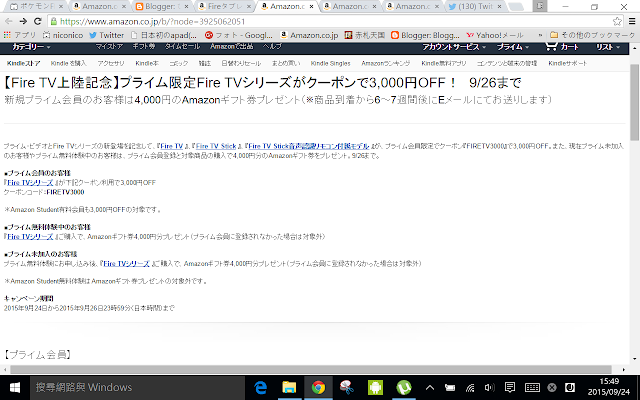Bookmark this page with the star icon
This screenshot has height=400, width=640.
[617, 21]
